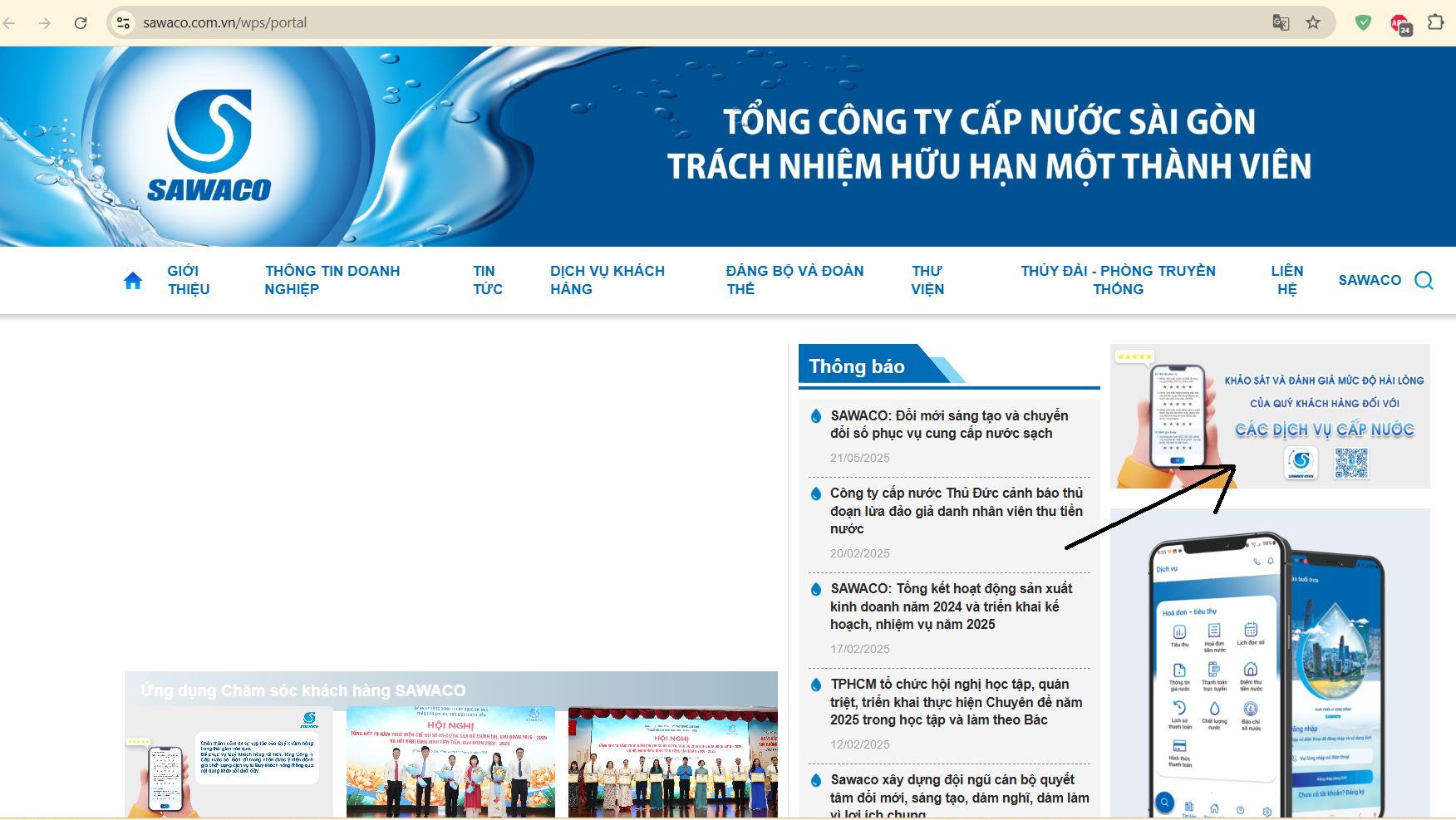Click the browser forward arrow

[x=46, y=22]
